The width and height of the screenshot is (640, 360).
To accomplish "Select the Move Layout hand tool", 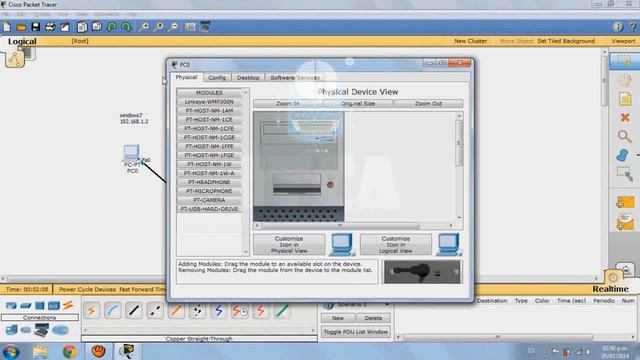I will click(x=624, y=80).
